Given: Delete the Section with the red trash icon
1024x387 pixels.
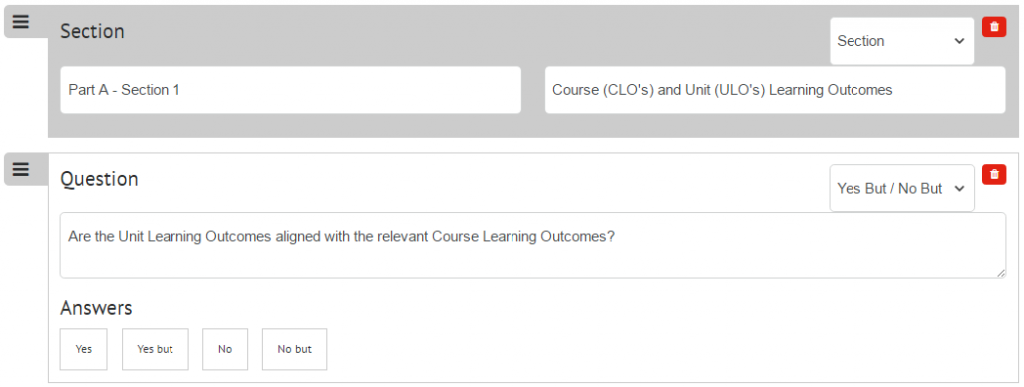Looking at the screenshot, I should pos(994,27).
